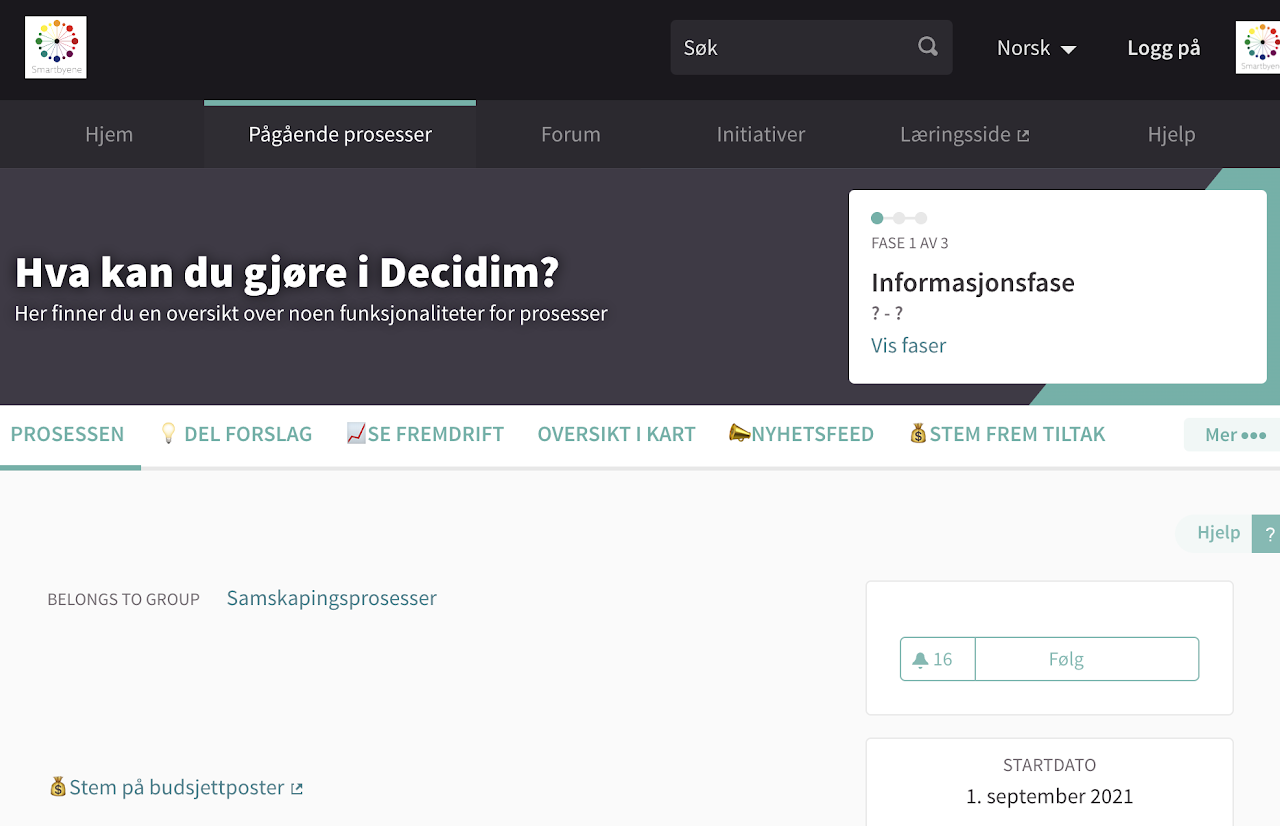Open the Læringsside menu item
Image resolution: width=1280 pixels, height=826 pixels.
965,134
